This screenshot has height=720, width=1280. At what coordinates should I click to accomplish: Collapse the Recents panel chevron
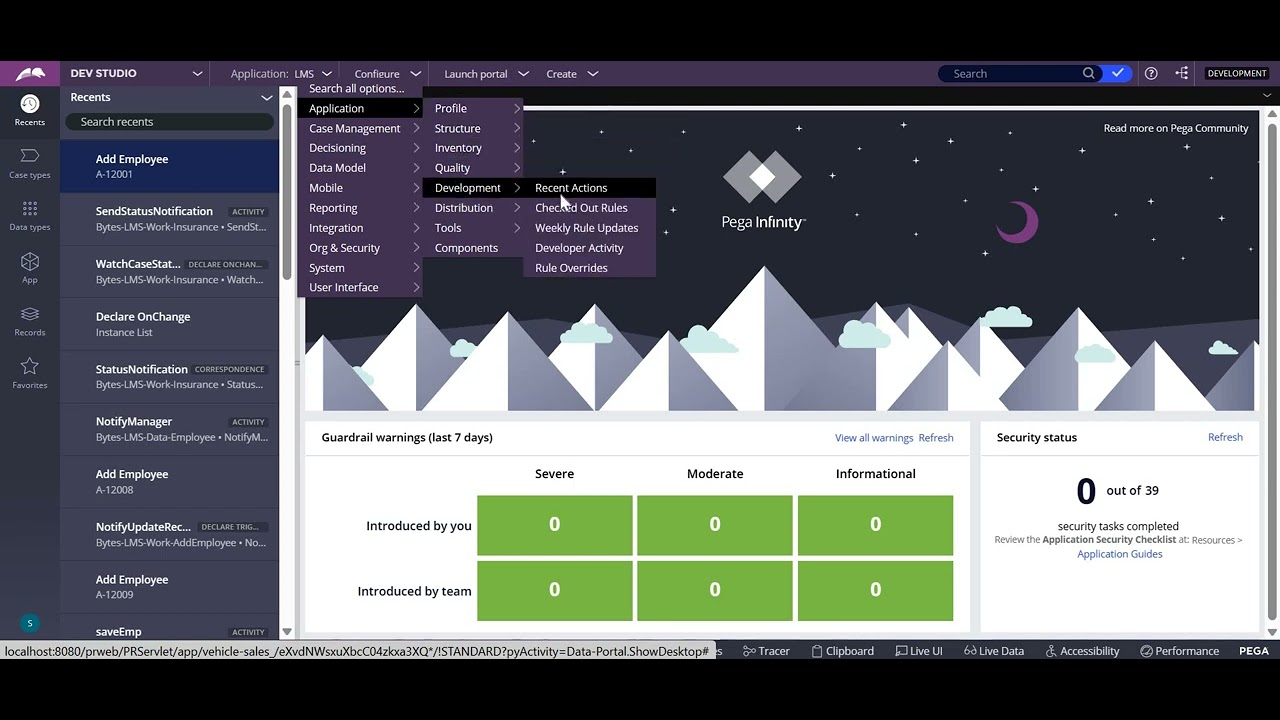pyautogui.click(x=267, y=97)
